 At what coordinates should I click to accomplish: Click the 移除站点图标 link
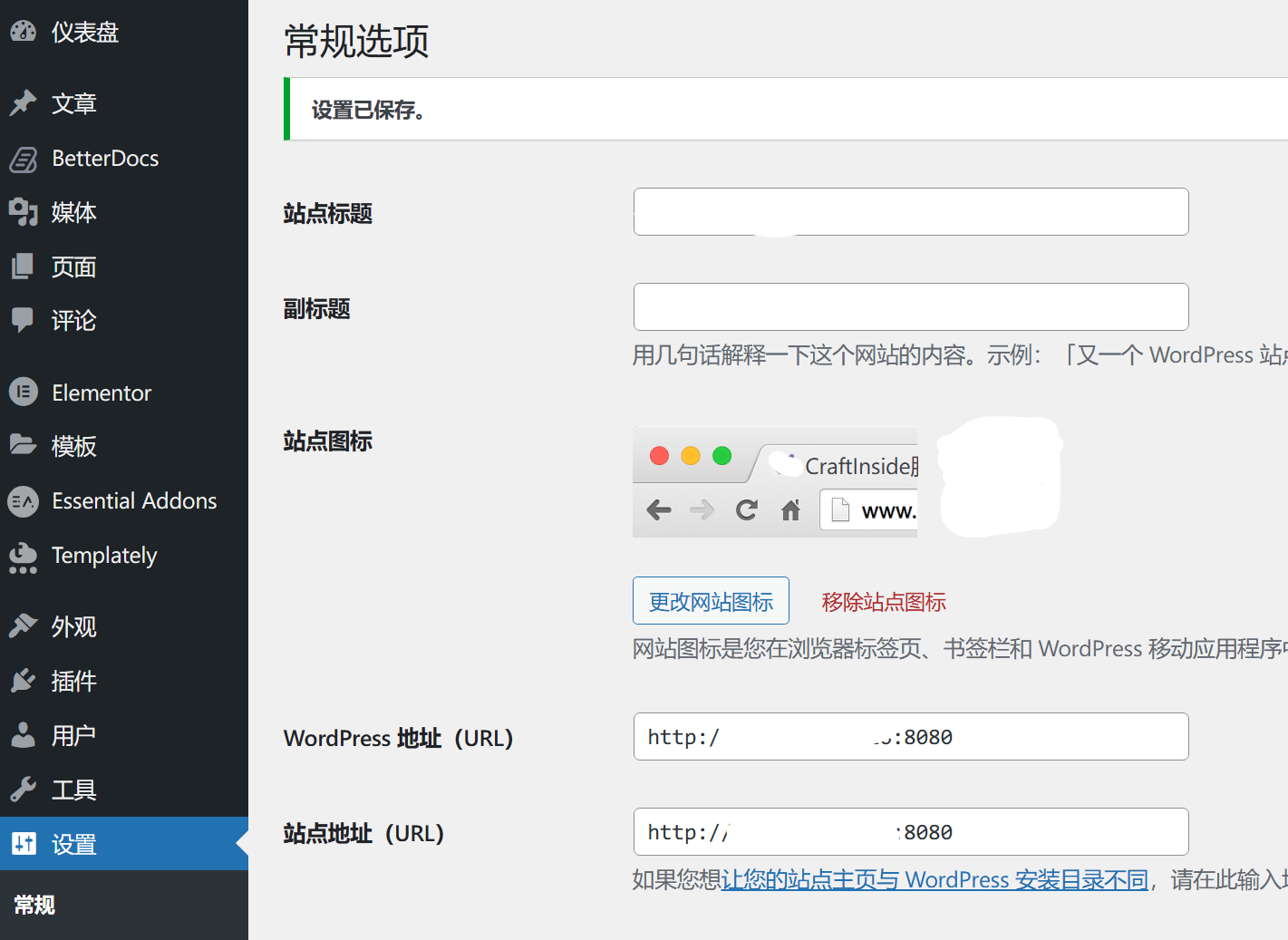pos(884,602)
